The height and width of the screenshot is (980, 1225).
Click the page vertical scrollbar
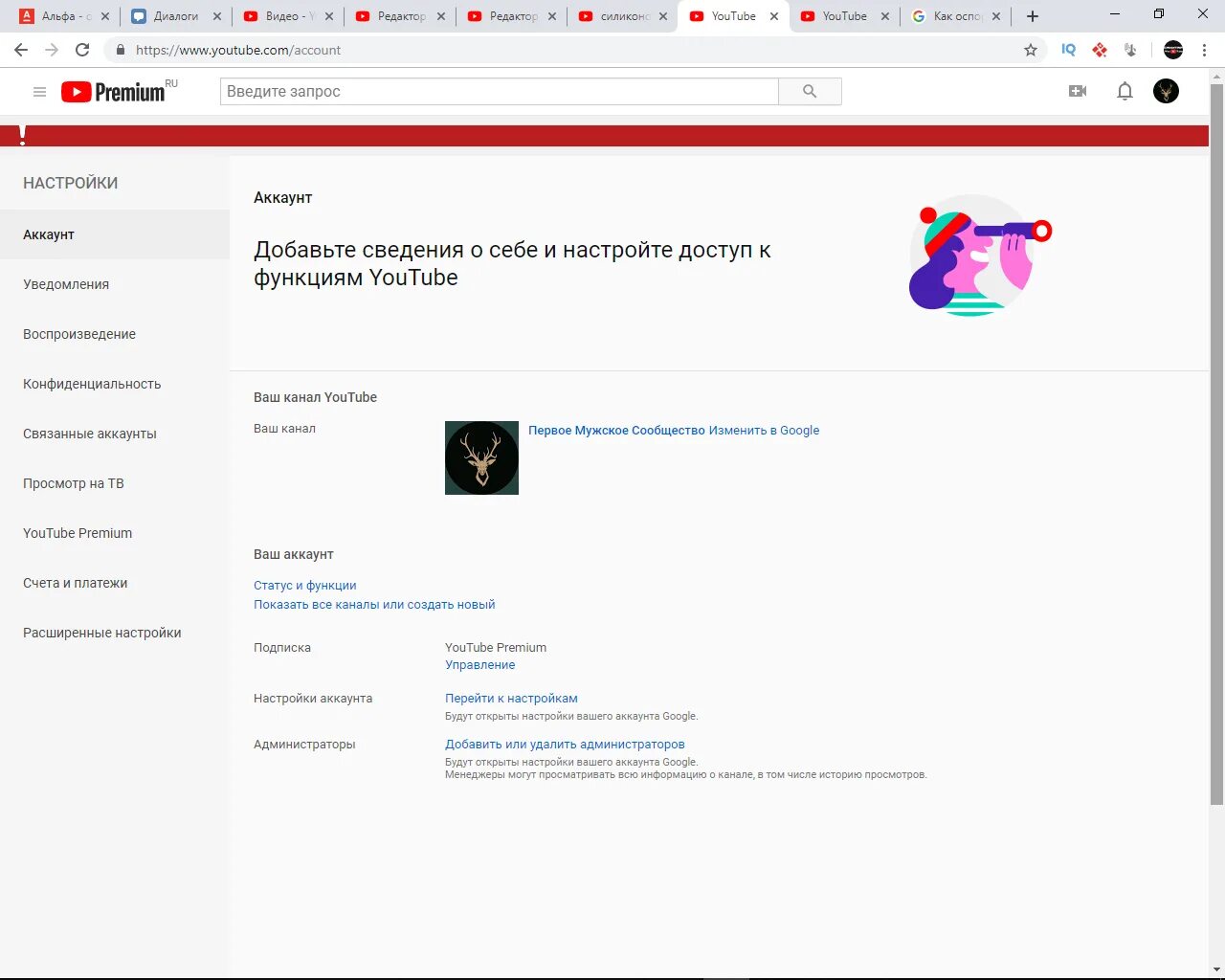click(1216, 445)
